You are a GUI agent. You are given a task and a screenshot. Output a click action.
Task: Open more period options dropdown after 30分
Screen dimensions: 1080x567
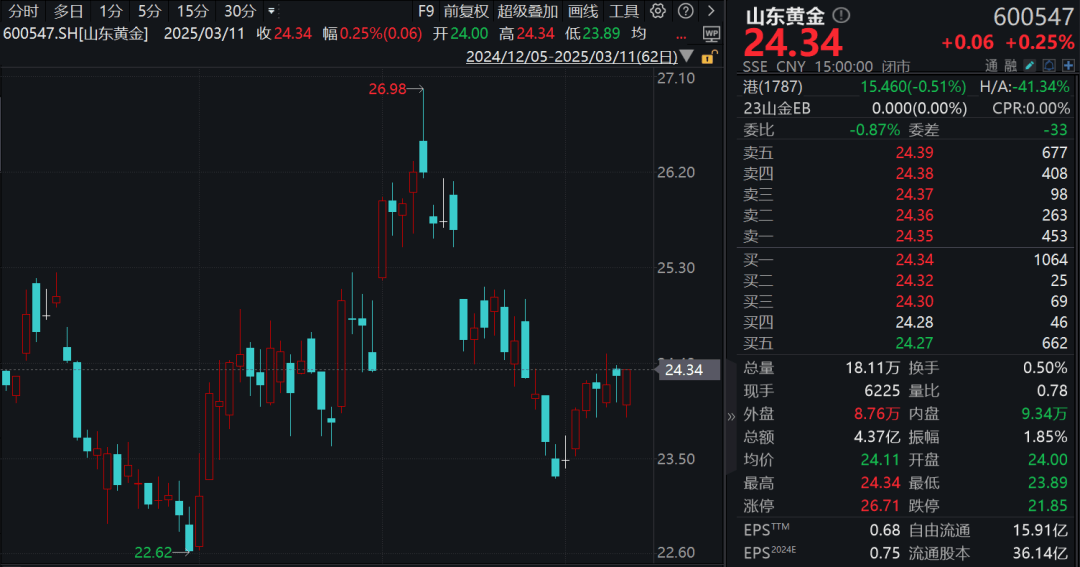pos(271,11)
